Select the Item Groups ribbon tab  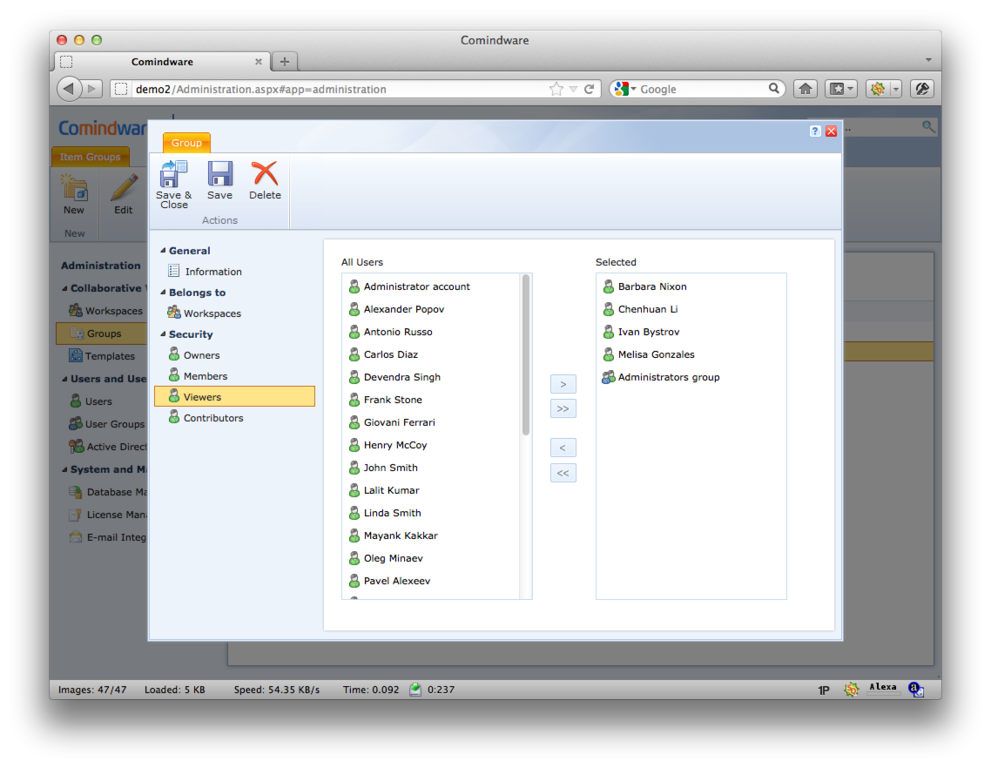click(x=90, y=157)
